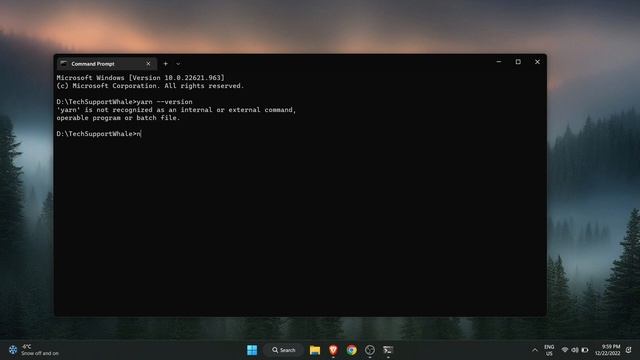Launch Google Chrome from taskbar
The height and width of the screenshot is (360, 640).
(351, 350)
